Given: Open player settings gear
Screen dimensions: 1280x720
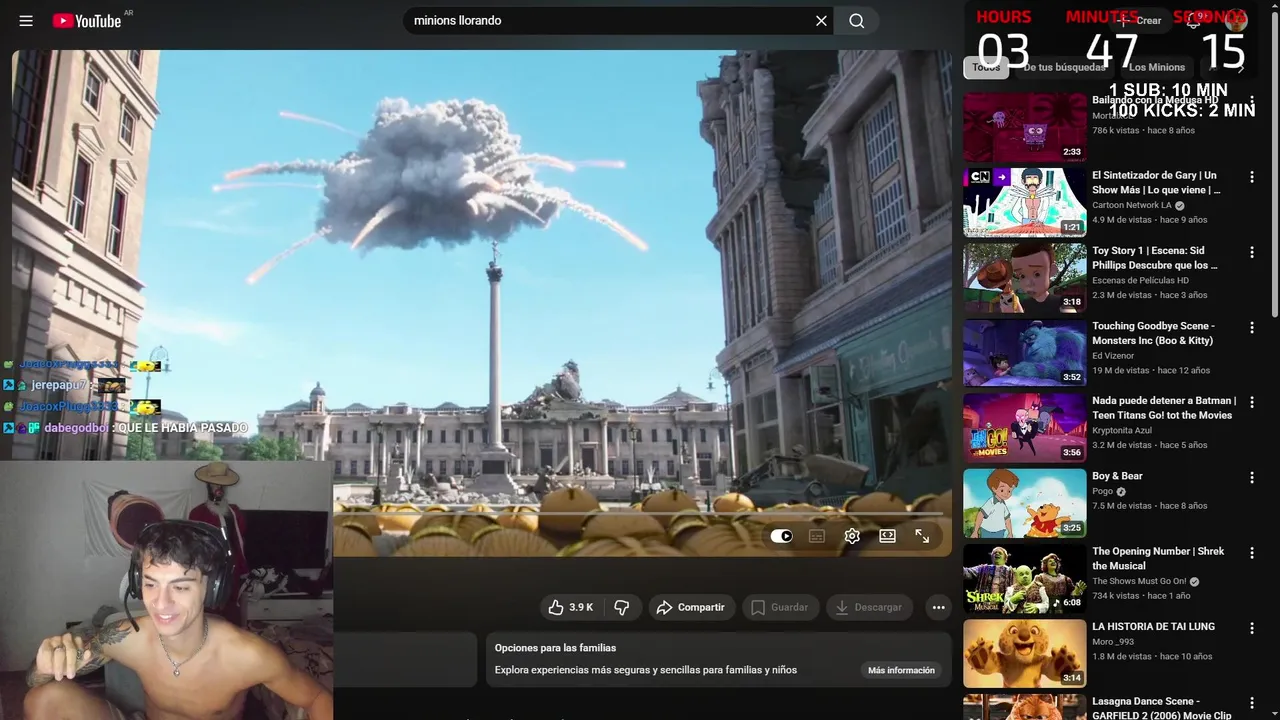Looking at the screenshot, I should [x=852, y=536].
